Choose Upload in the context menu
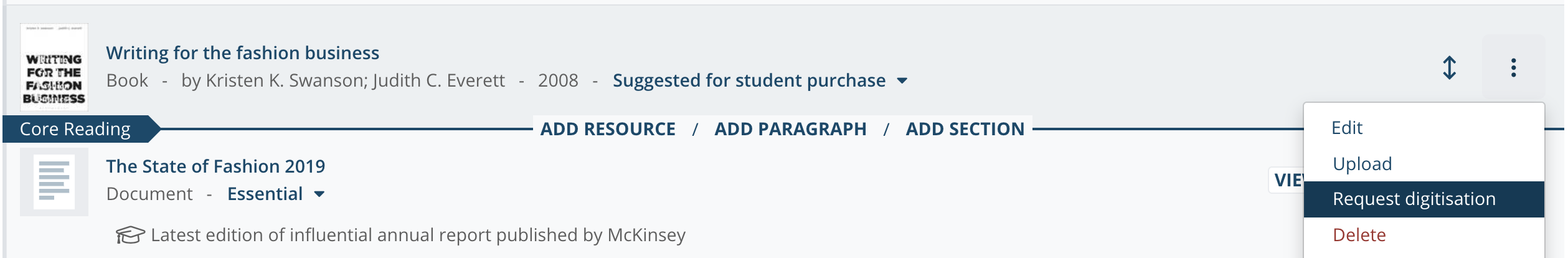Image resolution: width=1568 pixels, height=258 pixels. [1362, 164]
